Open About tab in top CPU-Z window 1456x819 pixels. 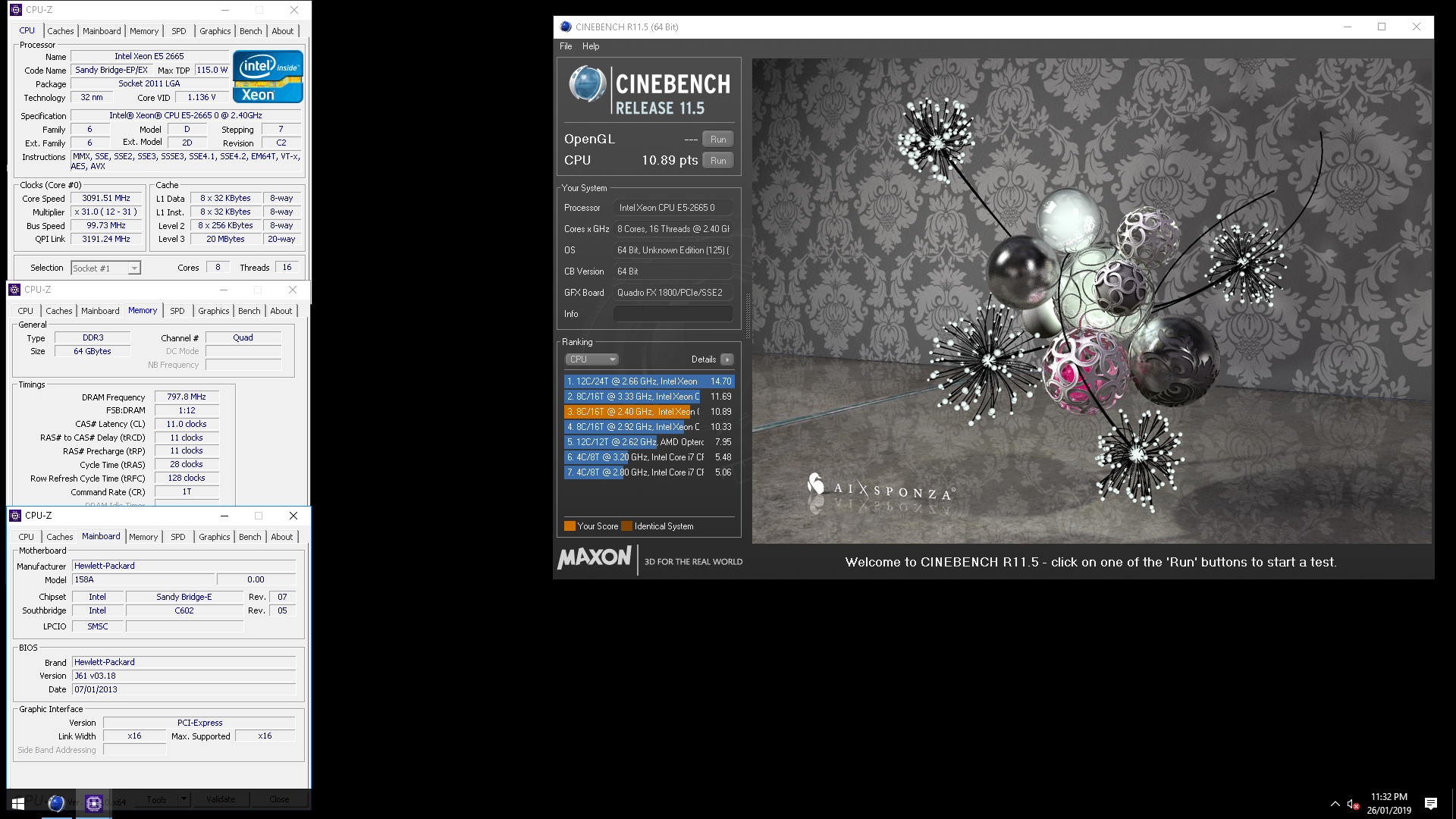pos(283,31)
